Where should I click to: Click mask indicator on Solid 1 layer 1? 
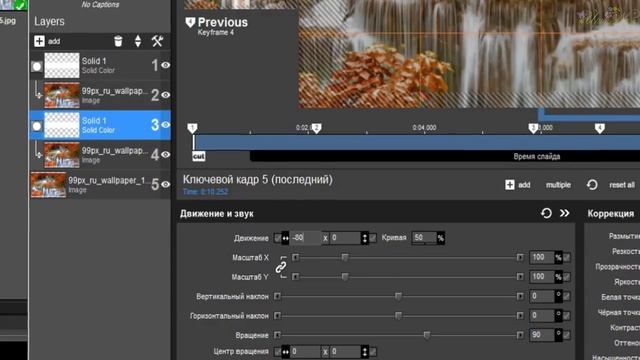[37, 67]
